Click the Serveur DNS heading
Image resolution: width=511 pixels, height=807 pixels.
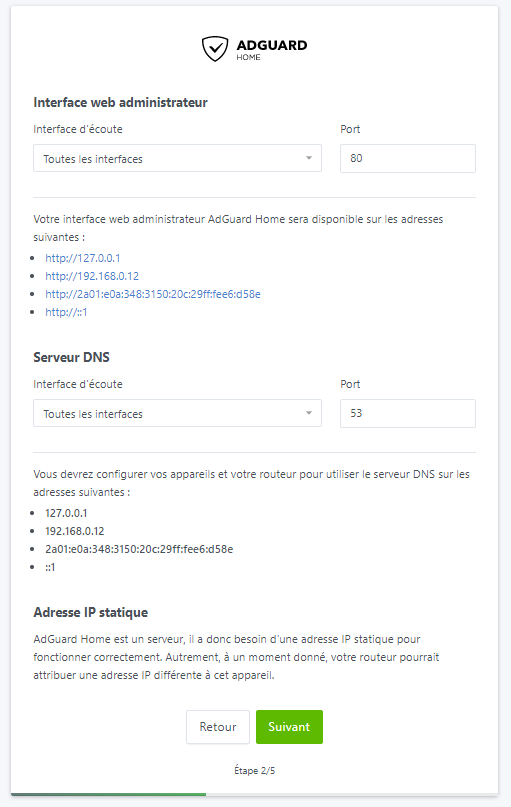point(72,357)
